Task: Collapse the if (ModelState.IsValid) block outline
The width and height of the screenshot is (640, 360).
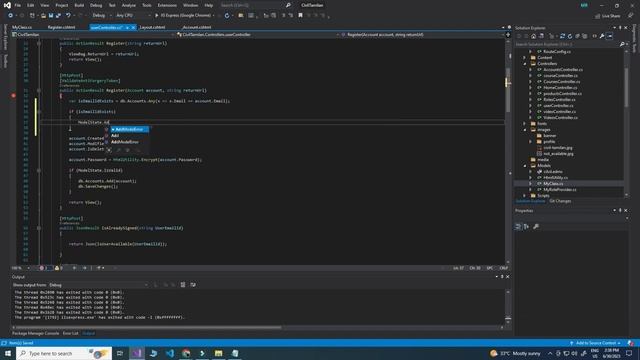Action: pos(39,171)
